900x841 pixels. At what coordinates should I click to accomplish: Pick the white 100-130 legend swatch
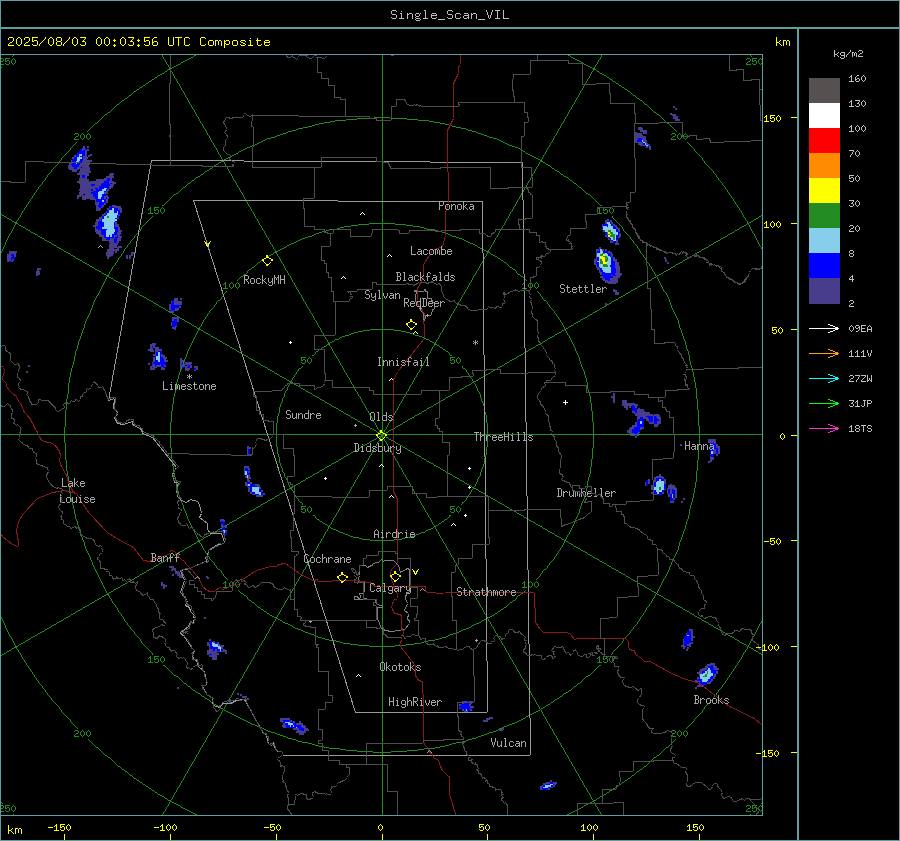coord(824,116)
